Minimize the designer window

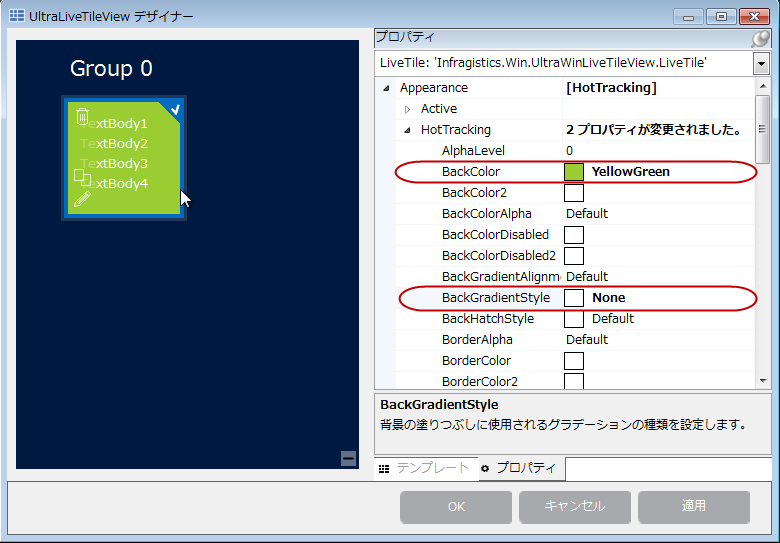[688, 16]
